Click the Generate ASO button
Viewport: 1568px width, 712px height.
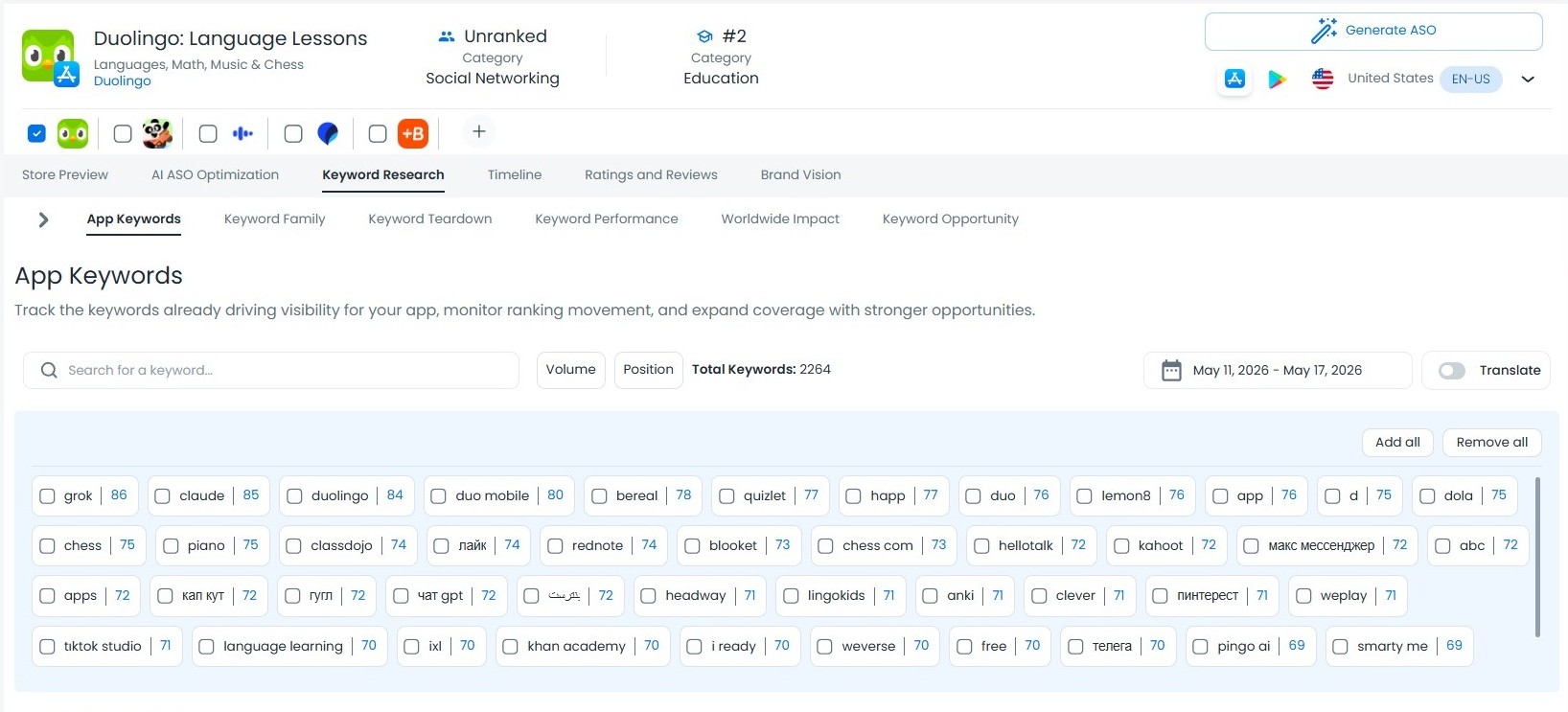pyautogui.click(x=1373, y=32)
